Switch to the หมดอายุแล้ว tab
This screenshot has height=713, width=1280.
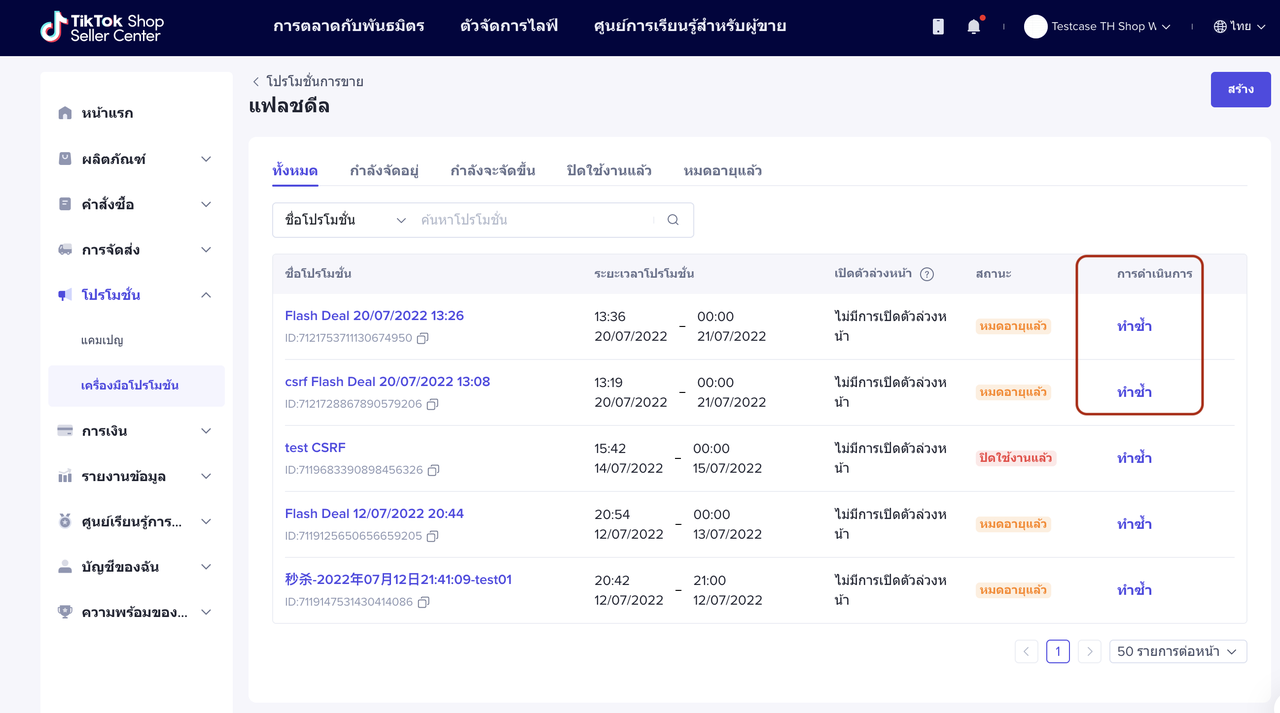722,171
